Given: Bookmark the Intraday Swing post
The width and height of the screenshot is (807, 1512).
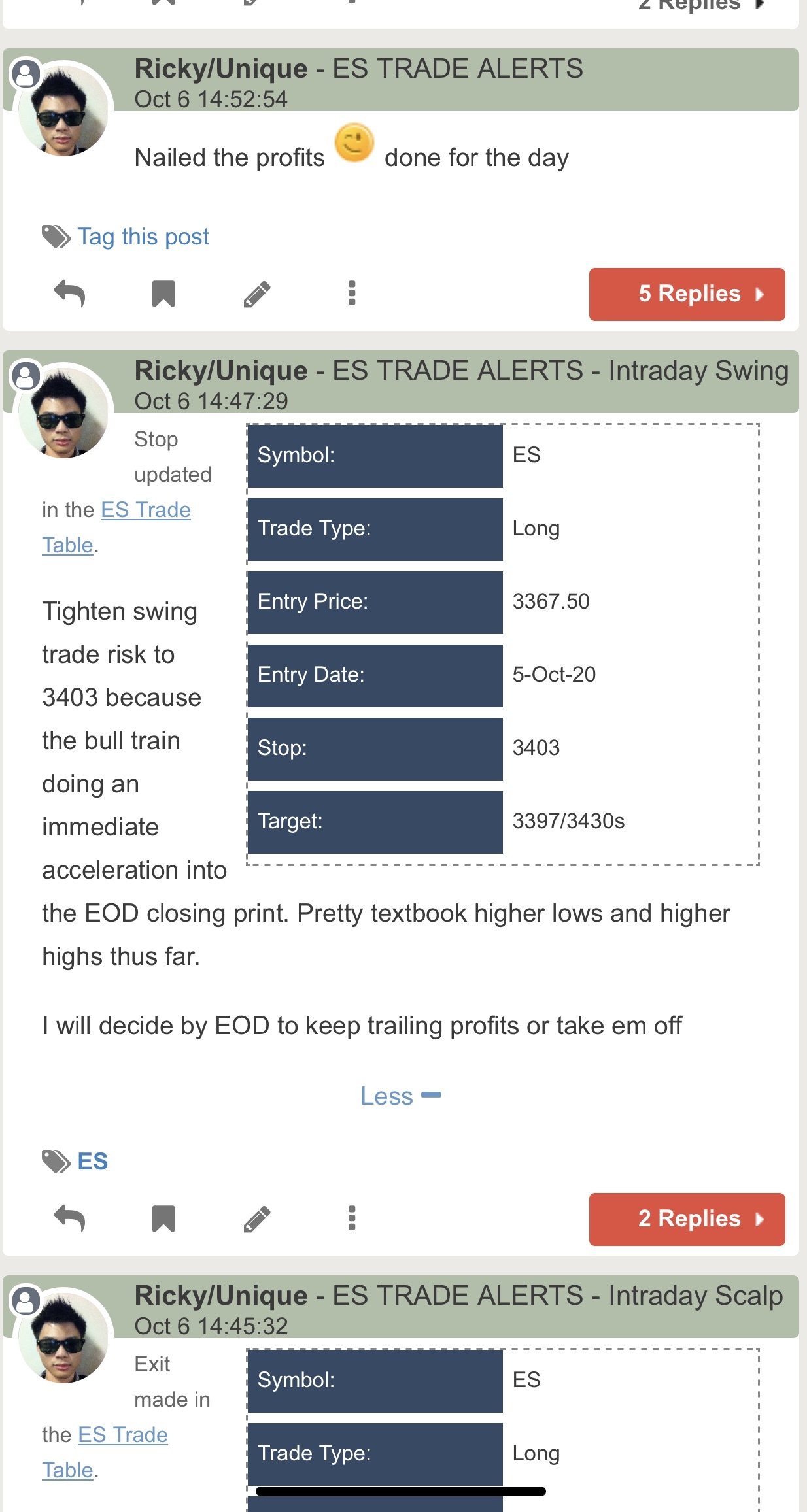Looking at the screenshot, I should (163, 1218).
